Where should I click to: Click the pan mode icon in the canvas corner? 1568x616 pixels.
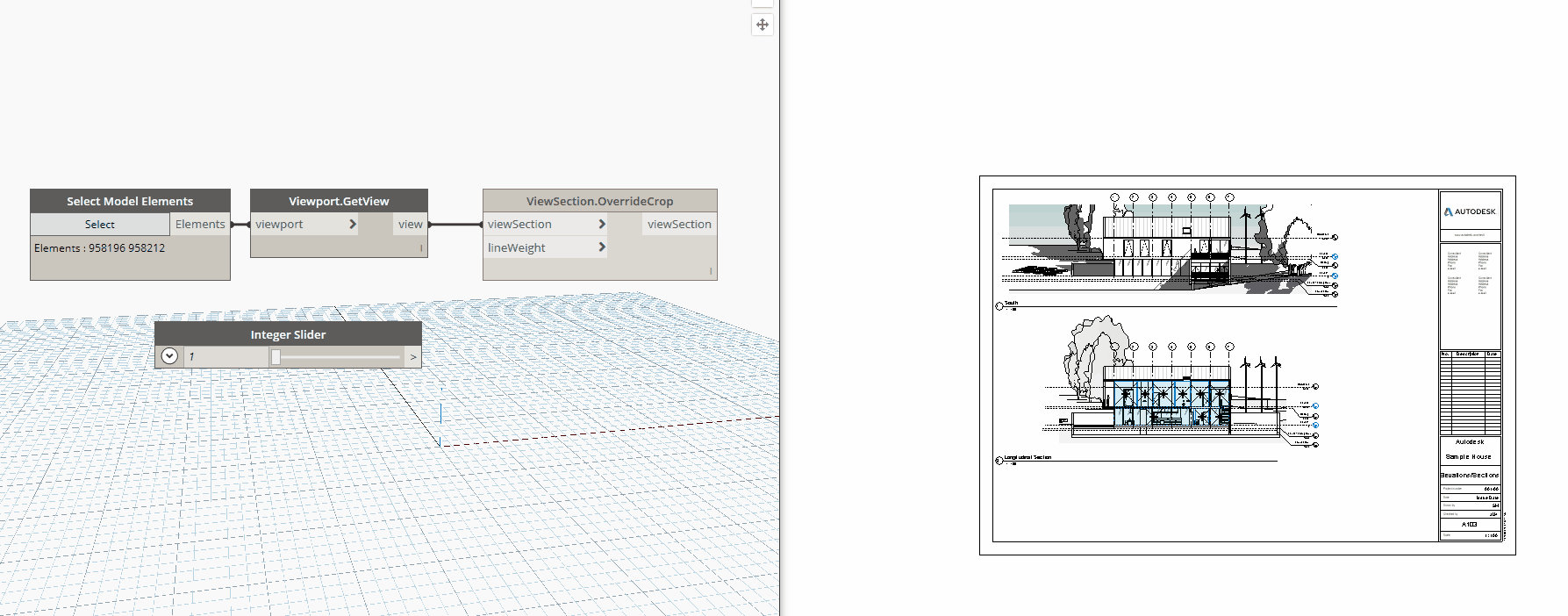click(x=762, y=25)
